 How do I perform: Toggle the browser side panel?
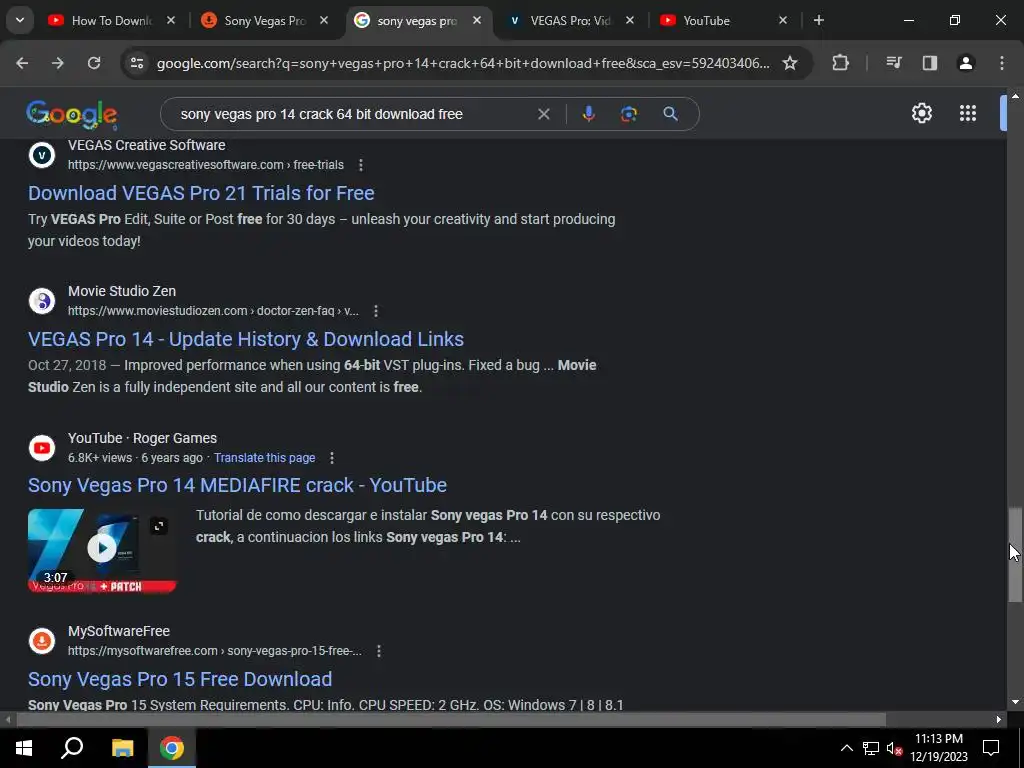point(929,63)
